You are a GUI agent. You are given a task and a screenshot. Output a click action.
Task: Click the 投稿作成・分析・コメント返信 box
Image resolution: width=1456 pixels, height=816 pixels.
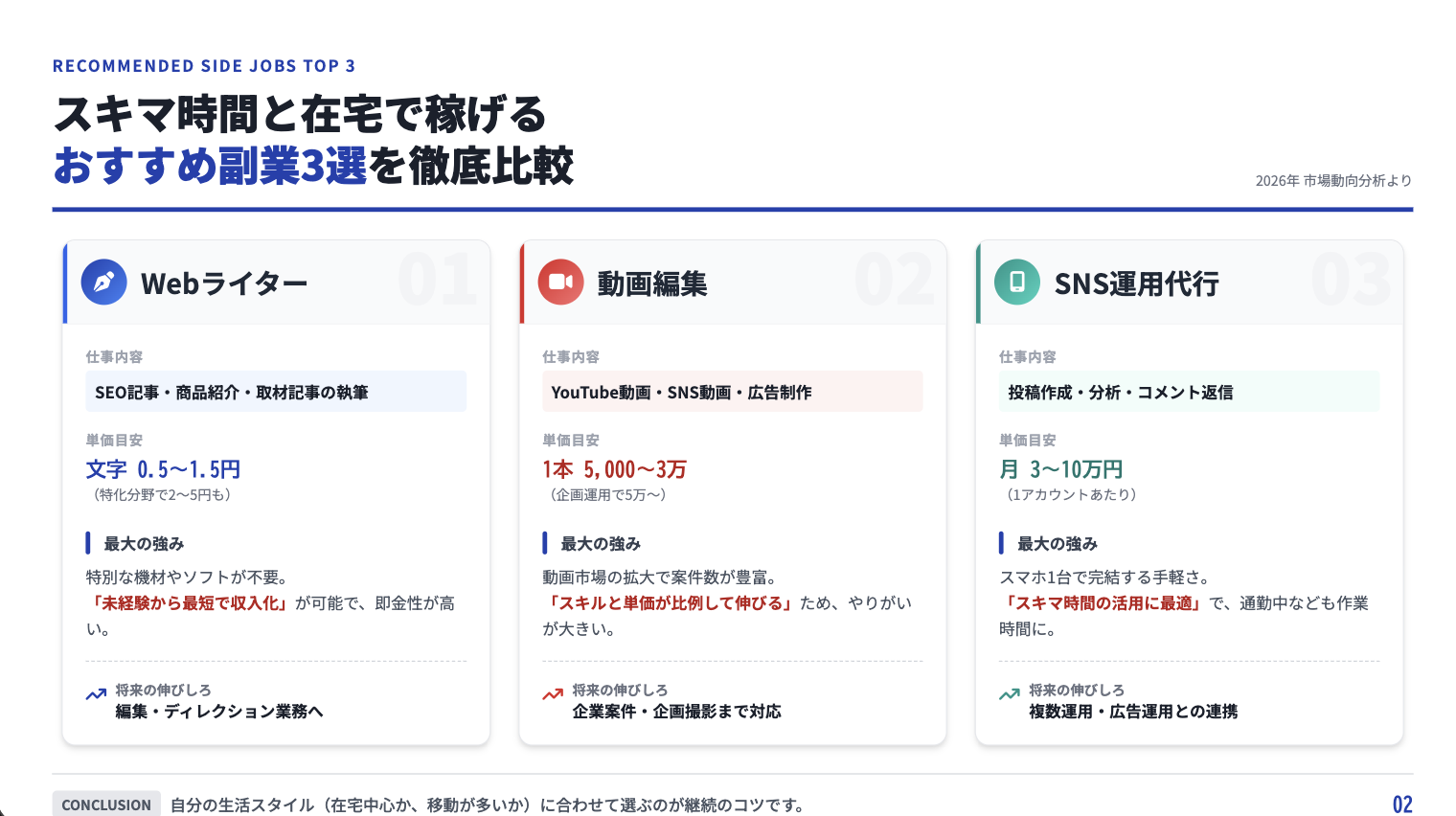[1188, 392]
